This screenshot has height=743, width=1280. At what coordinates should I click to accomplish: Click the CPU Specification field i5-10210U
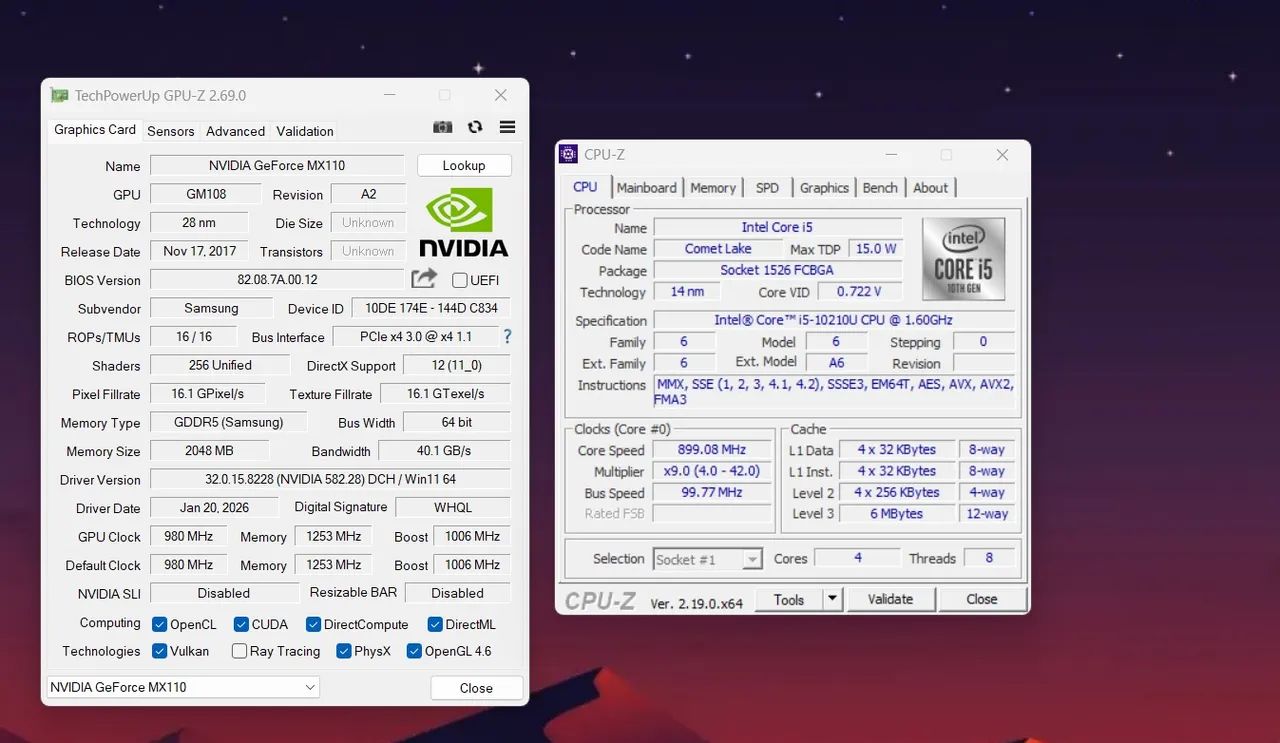click(833, 320)
